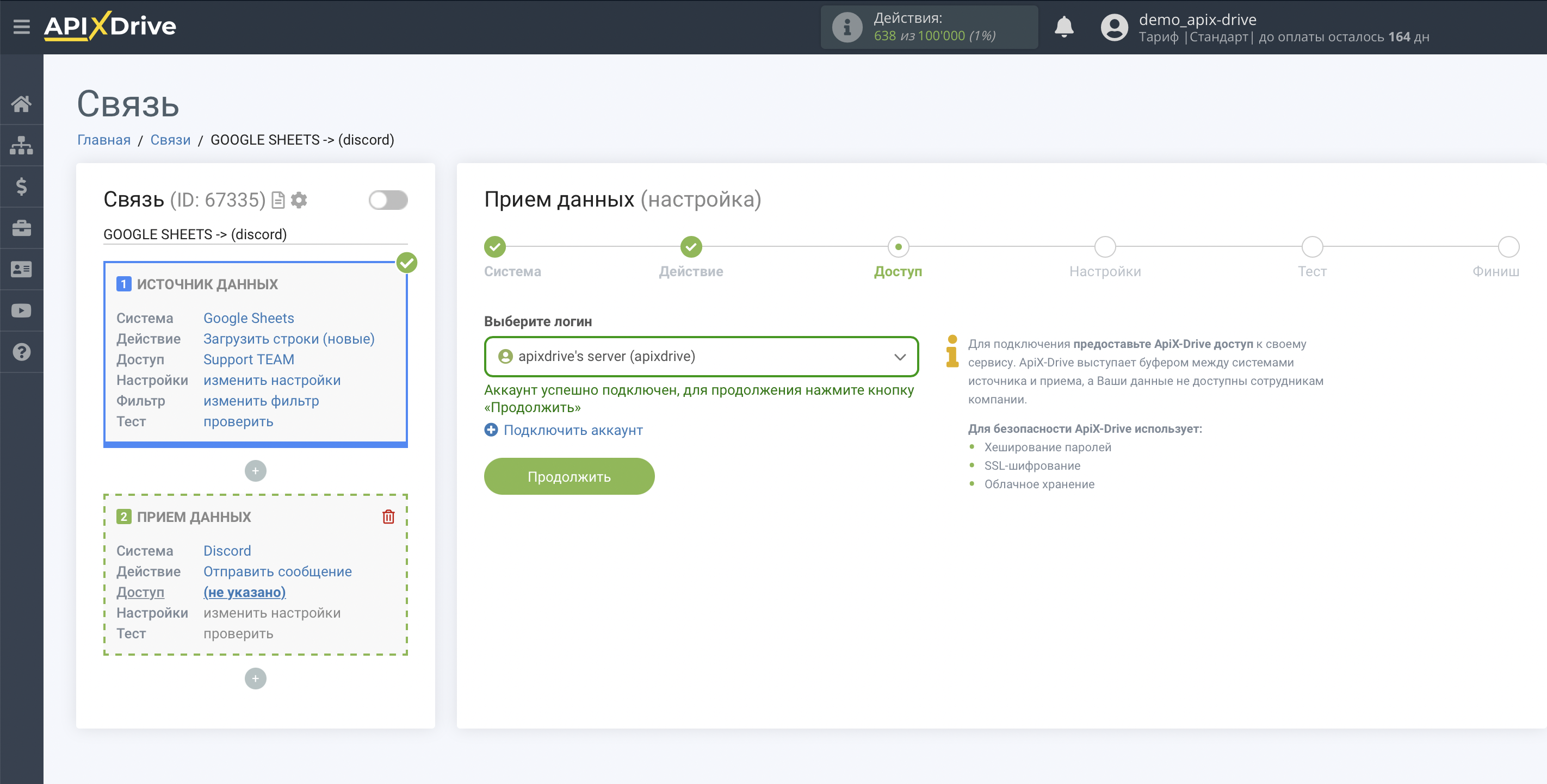Open billing dollar icon in sidebar

22,186
